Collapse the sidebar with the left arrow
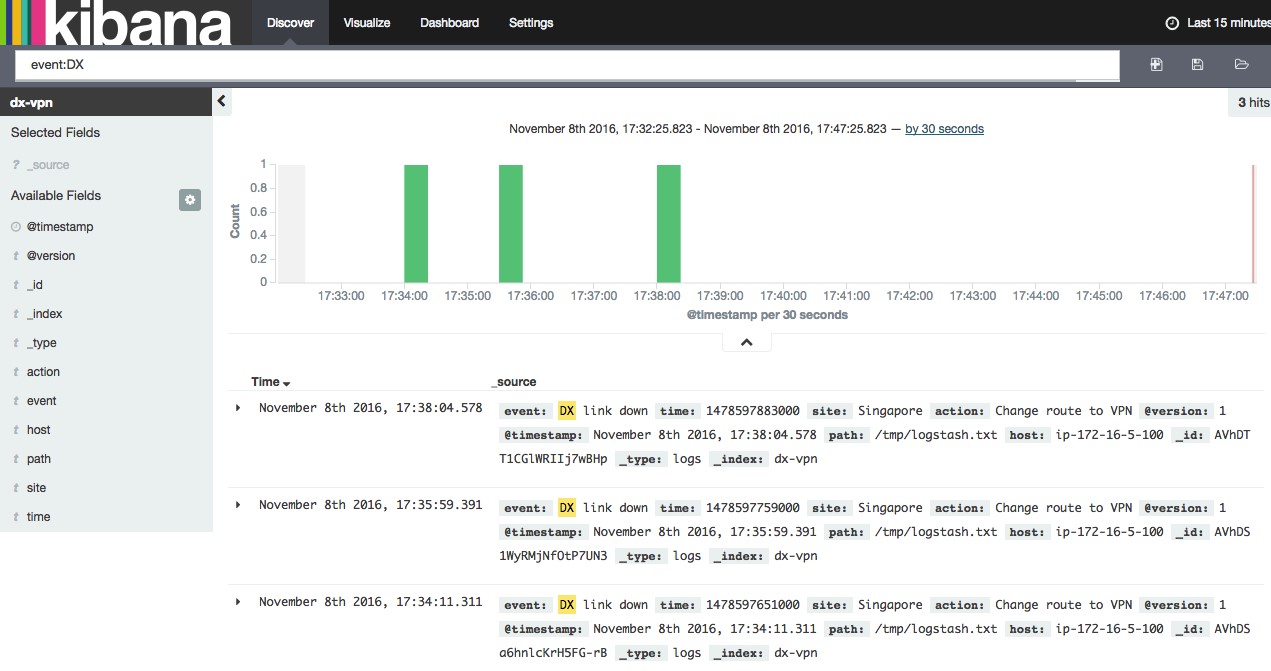1271x671 pixels. click(222, 101)
